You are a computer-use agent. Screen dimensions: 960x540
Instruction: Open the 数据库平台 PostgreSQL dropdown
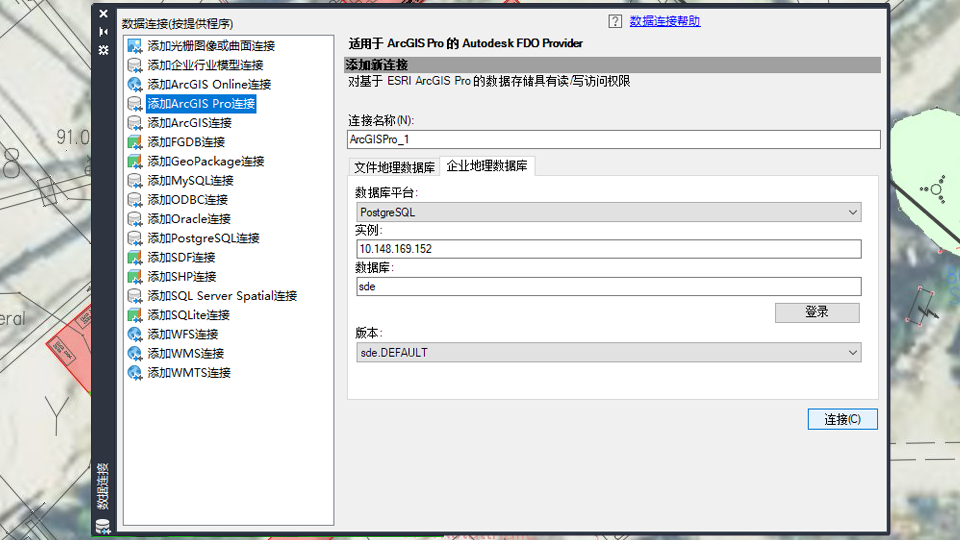[x=609, y=212]
